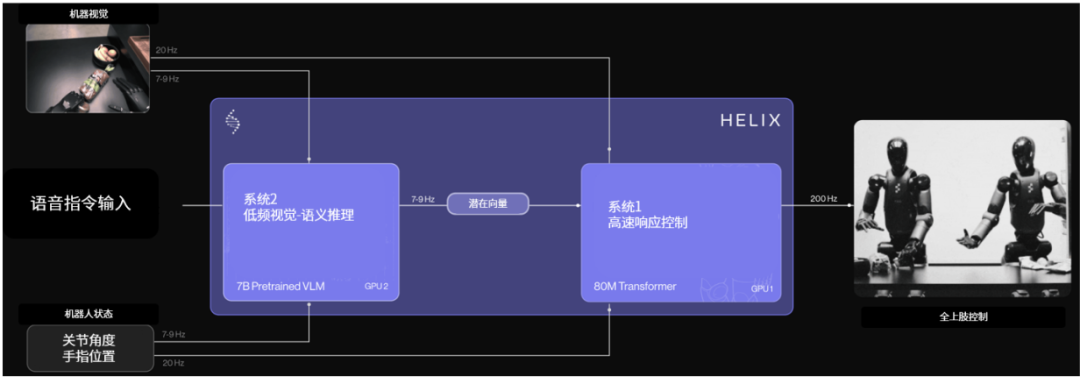Click the 7B Pretrained VLM text
1080x377 pixels.
point(279,286)
